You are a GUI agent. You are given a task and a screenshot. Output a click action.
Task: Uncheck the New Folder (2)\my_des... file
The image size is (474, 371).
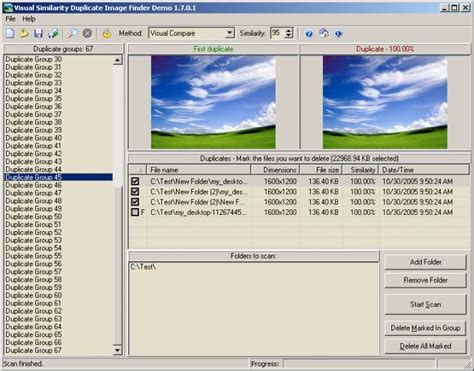click(135, 191)
